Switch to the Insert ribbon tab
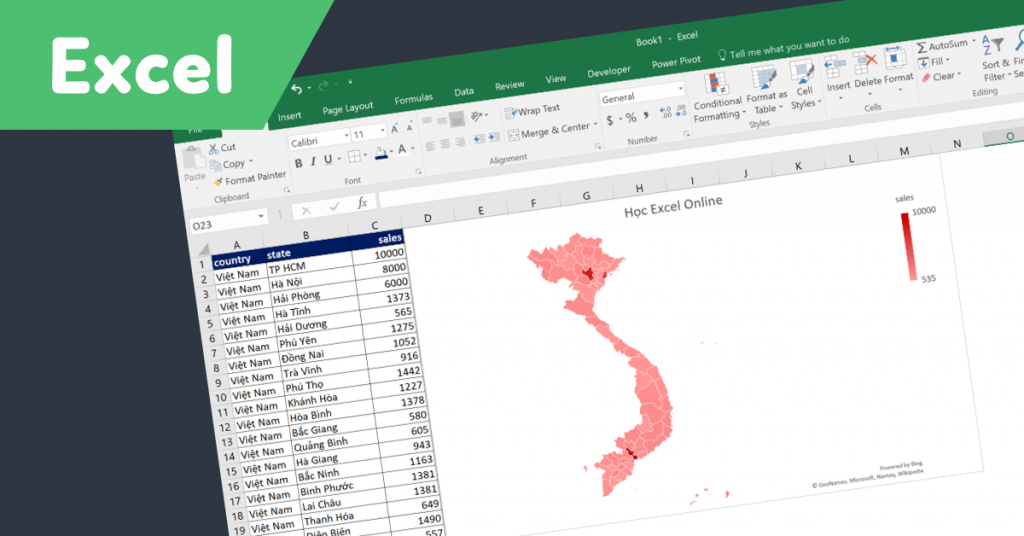 pyautogui.click(x=289, y=116)
